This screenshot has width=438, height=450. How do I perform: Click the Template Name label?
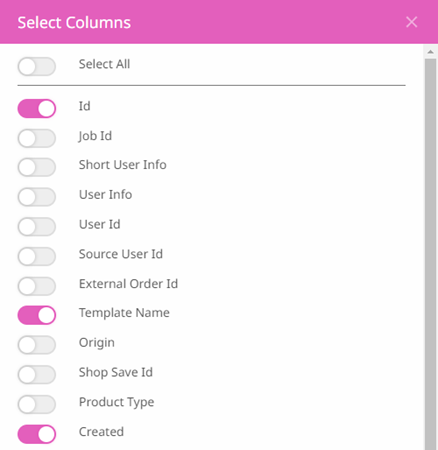124,313
